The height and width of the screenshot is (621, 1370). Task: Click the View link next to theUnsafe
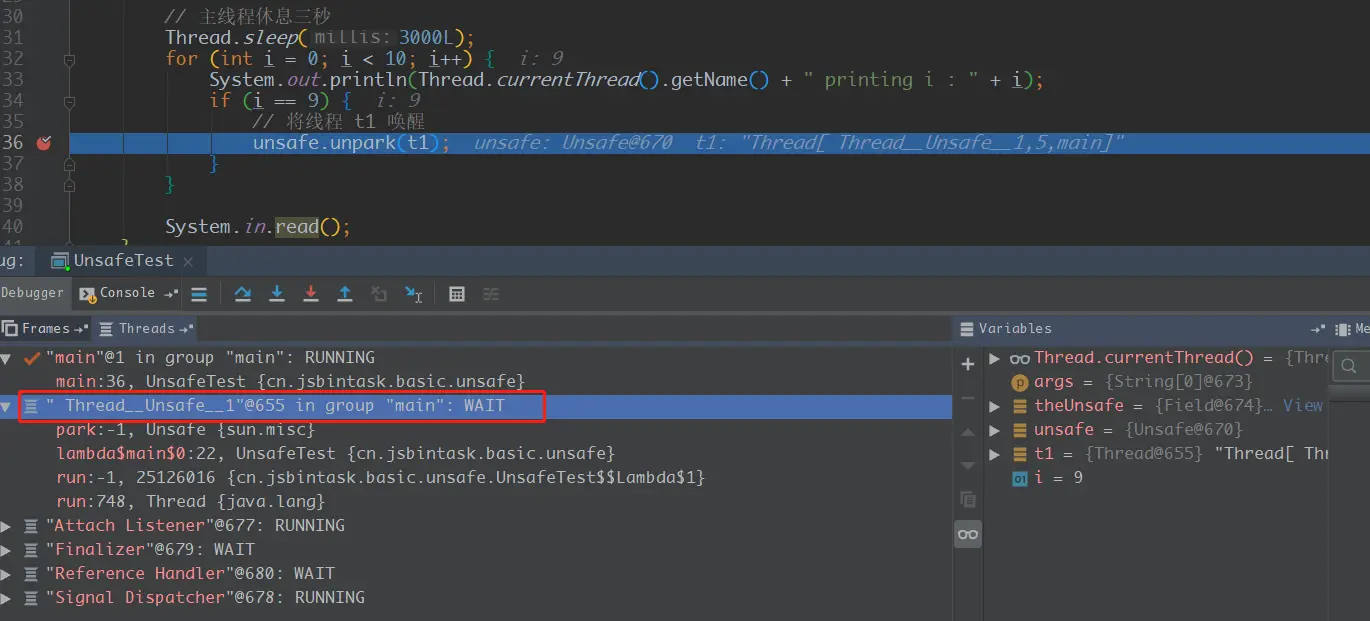[1303, 405]
